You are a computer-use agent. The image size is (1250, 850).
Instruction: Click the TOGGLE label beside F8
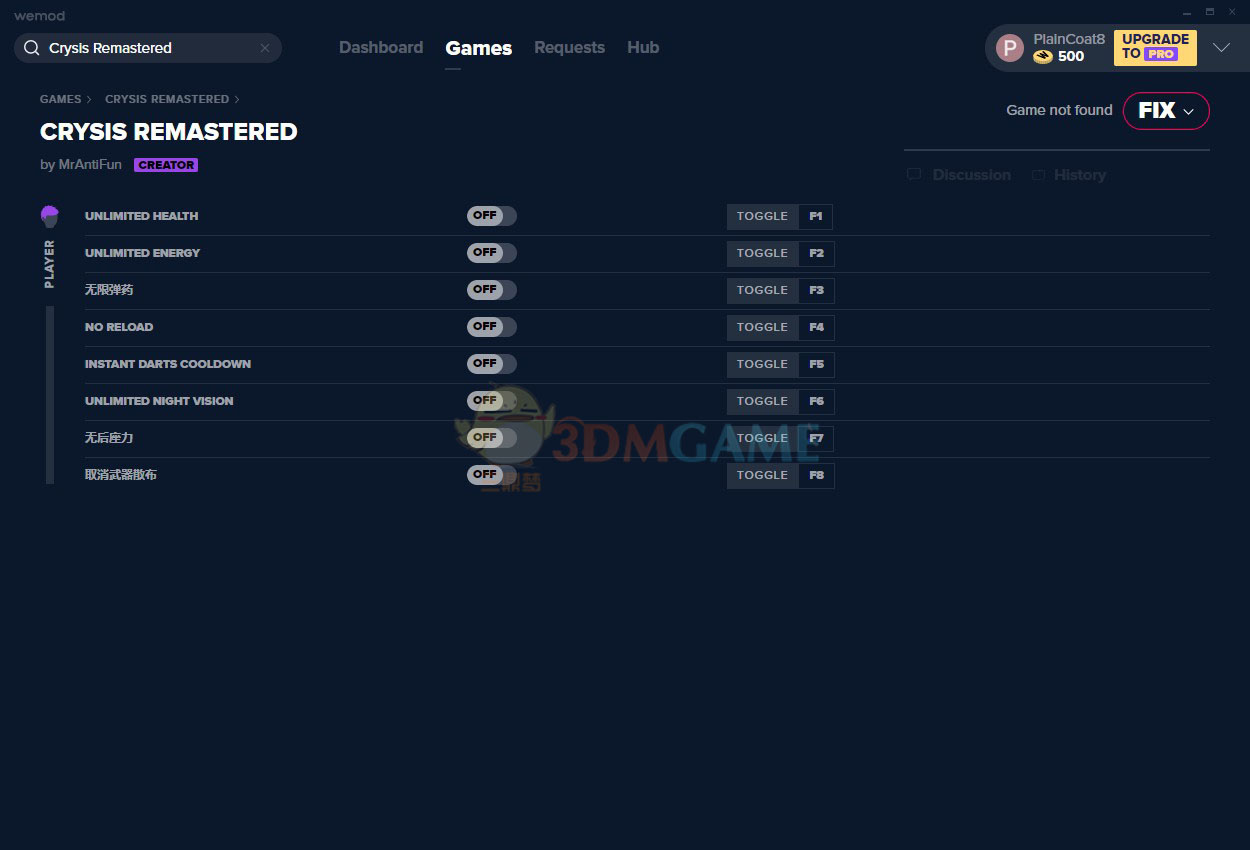(763, 475)
